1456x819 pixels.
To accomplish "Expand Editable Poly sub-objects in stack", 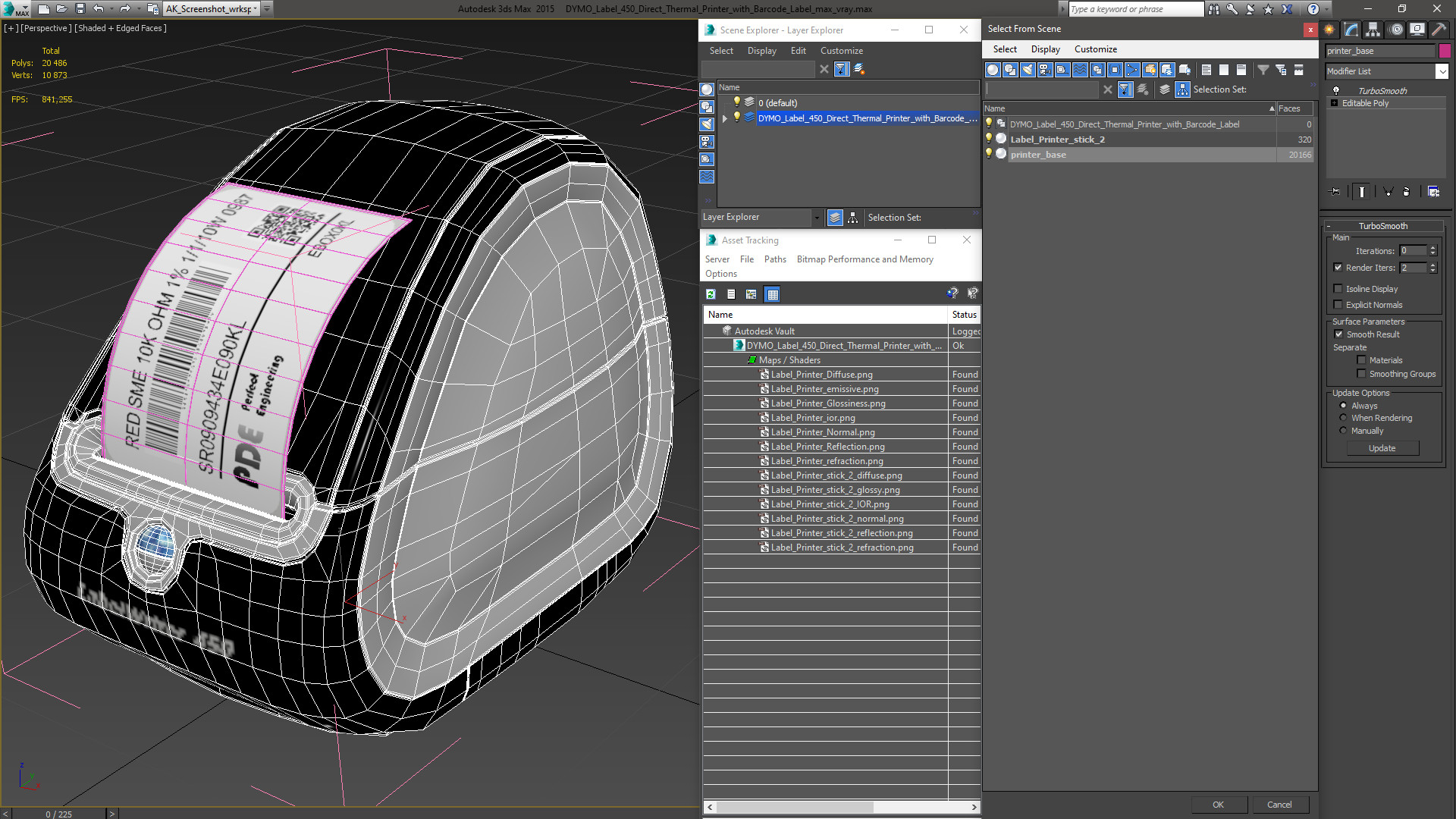I will 1334,103.
